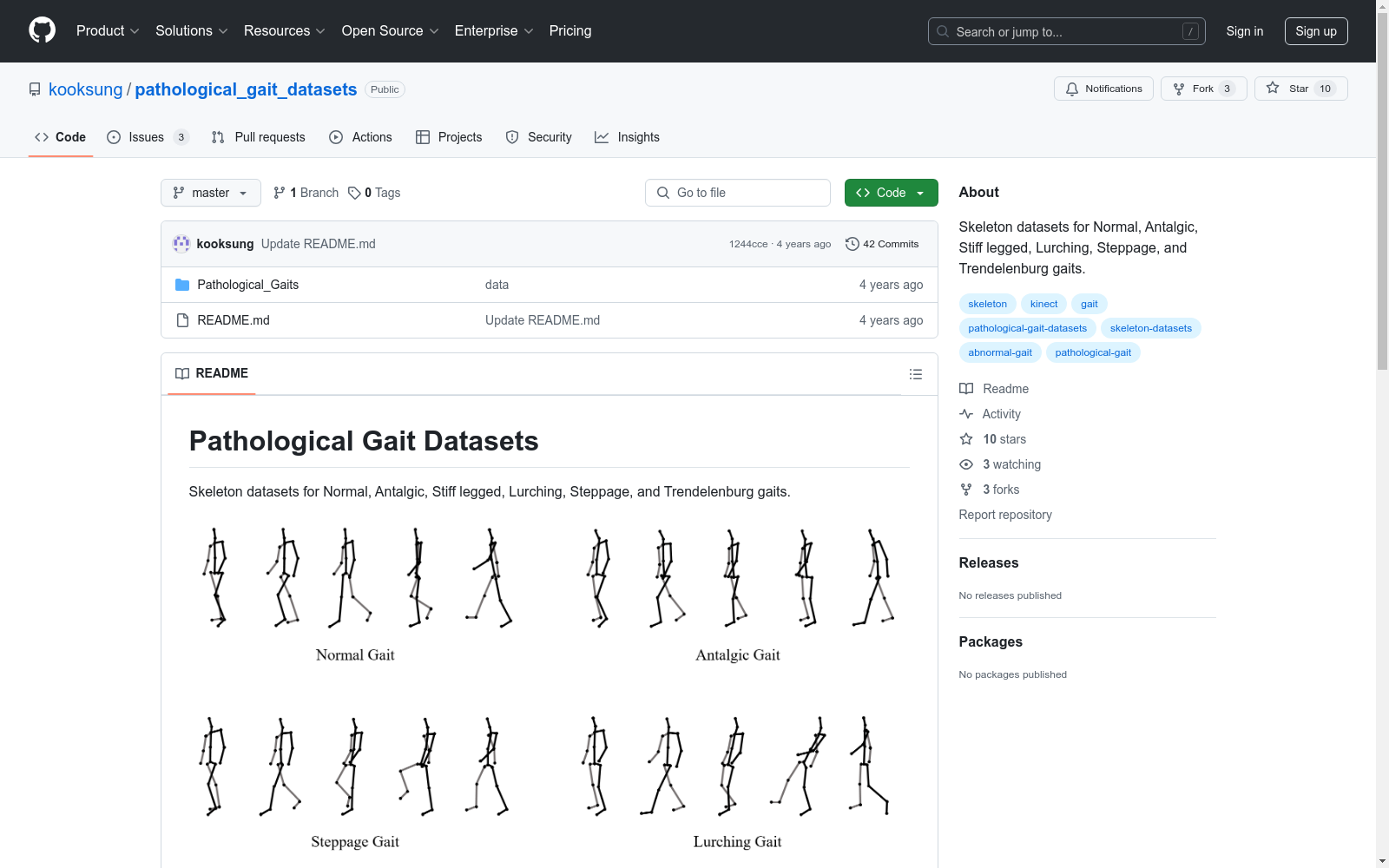Open the README outline icon
Viewport: 1389px width, 868px height.
pyautogui.click(x=916, y=374)
